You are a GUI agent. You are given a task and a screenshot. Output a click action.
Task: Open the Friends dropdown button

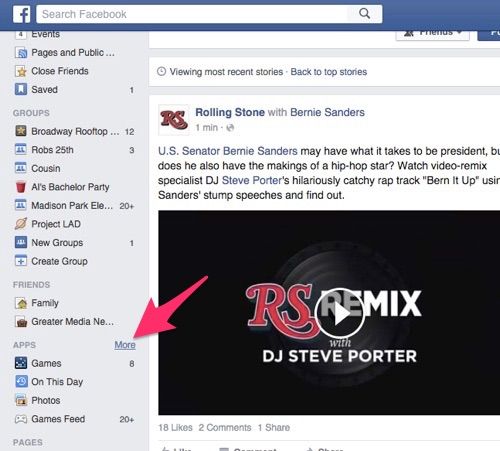pos(432,34)
